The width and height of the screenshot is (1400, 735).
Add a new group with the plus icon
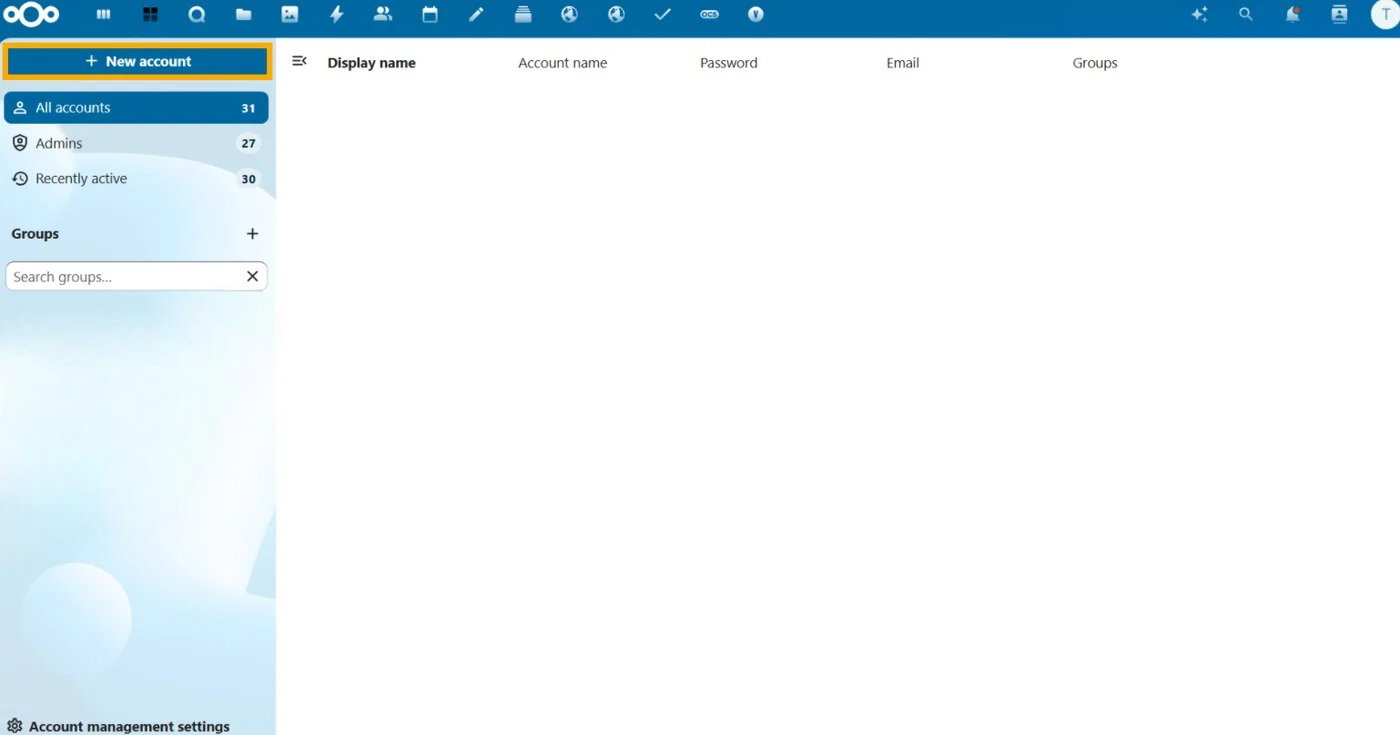click(x=252, y=234)
